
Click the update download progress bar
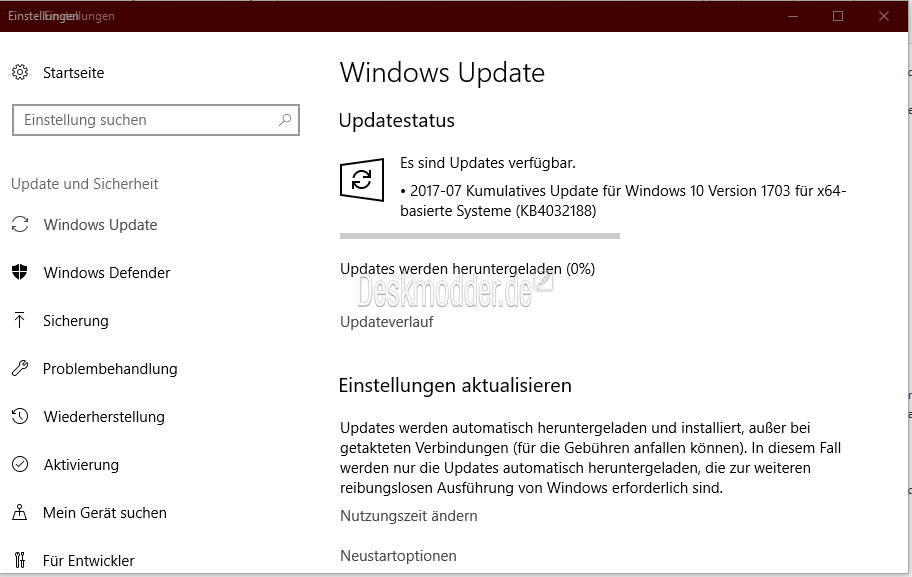(x=480, y=236)
